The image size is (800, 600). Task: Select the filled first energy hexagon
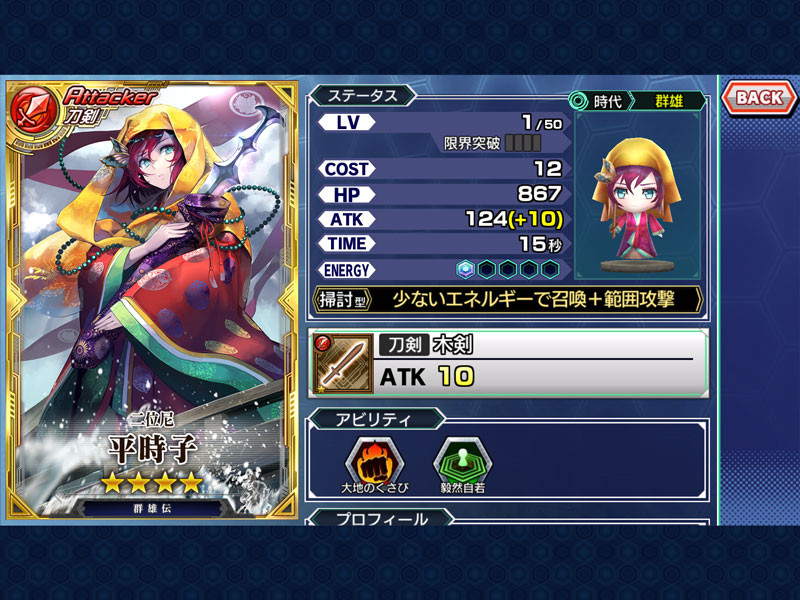[x=465, y=269]
